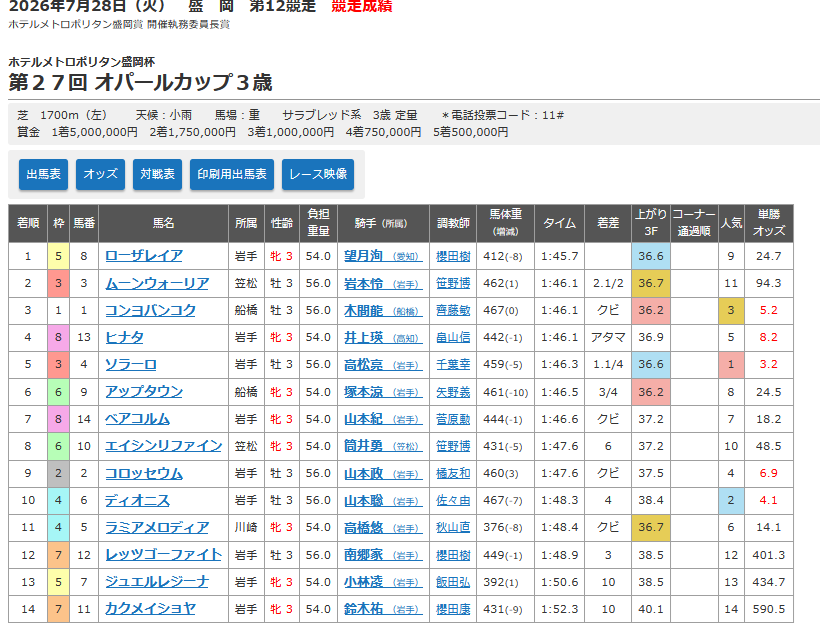Open trainer 菅原勲 link
The width and height of the screenshot is (820, 627).
pos(453,419)
